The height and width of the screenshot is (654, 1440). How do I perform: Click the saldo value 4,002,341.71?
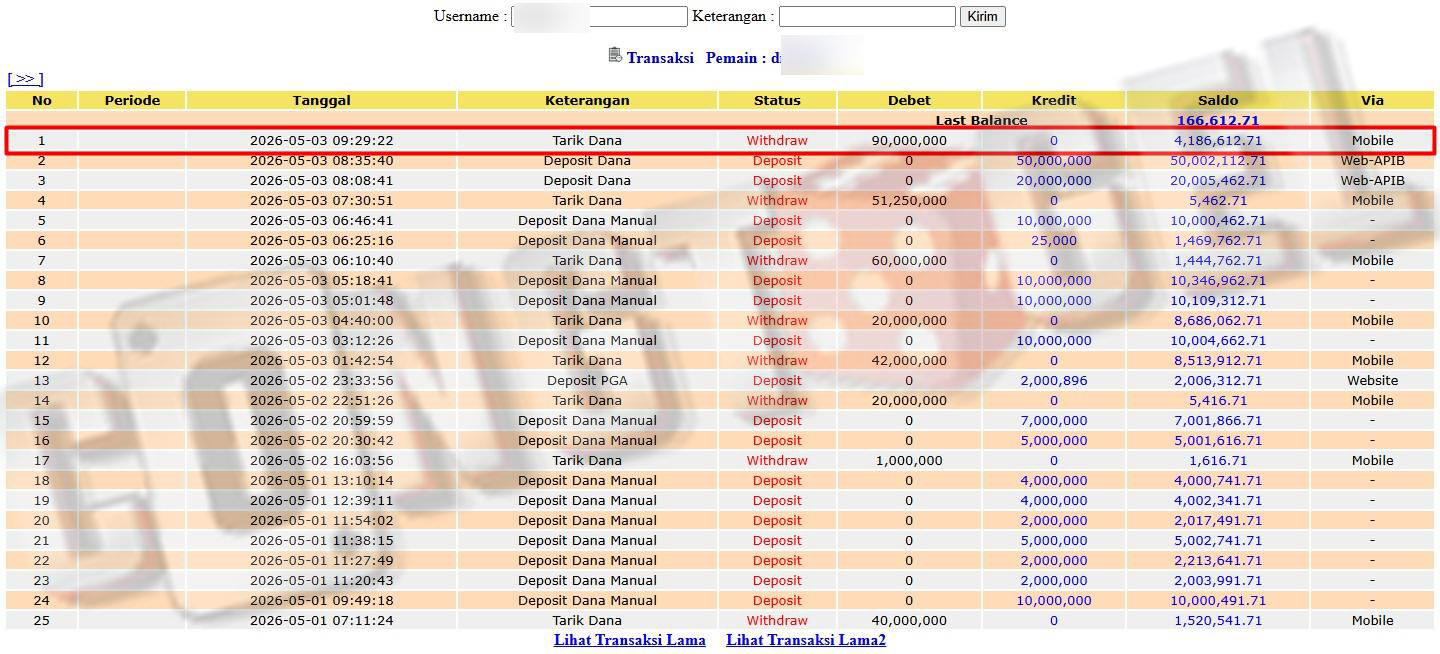pyautogui.click(x=1218, y=500)
